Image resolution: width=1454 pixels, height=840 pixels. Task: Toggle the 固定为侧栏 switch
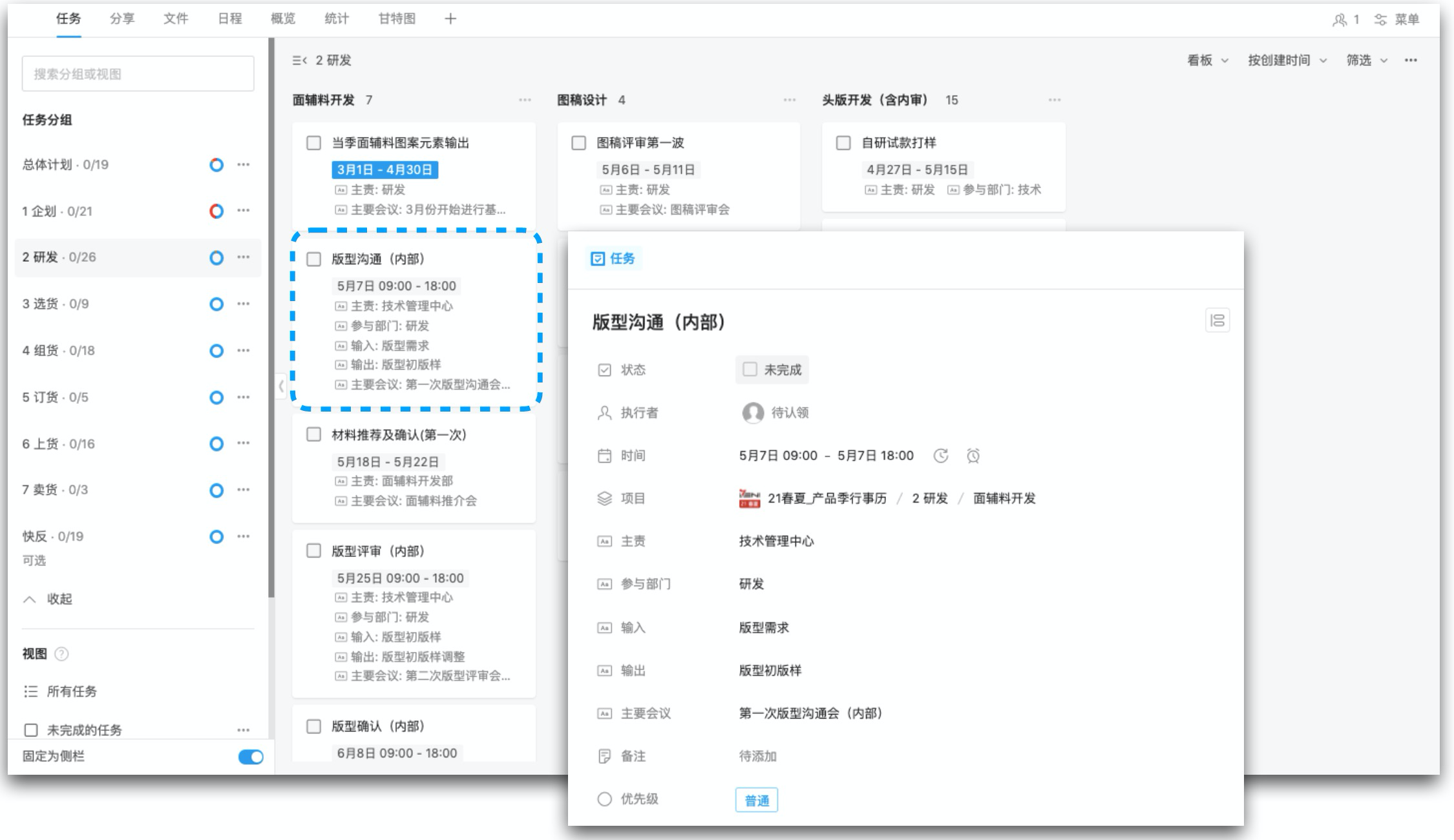[250, 757]
